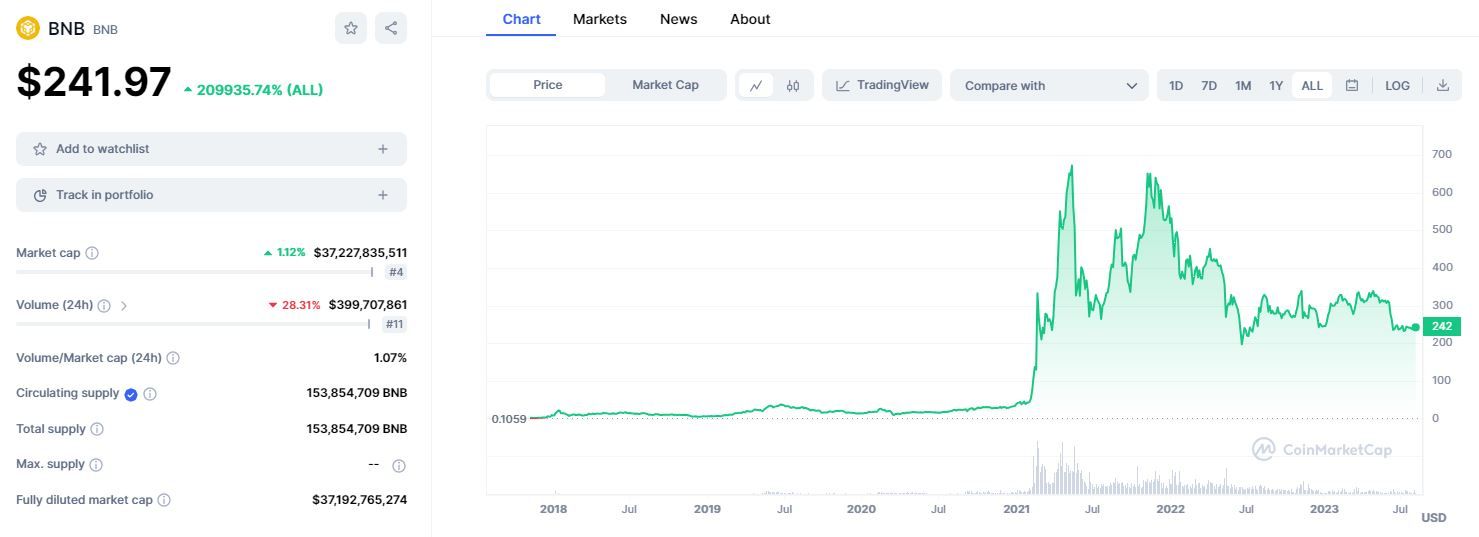Click info icon next to Max. supply dashes

point(399,465)
